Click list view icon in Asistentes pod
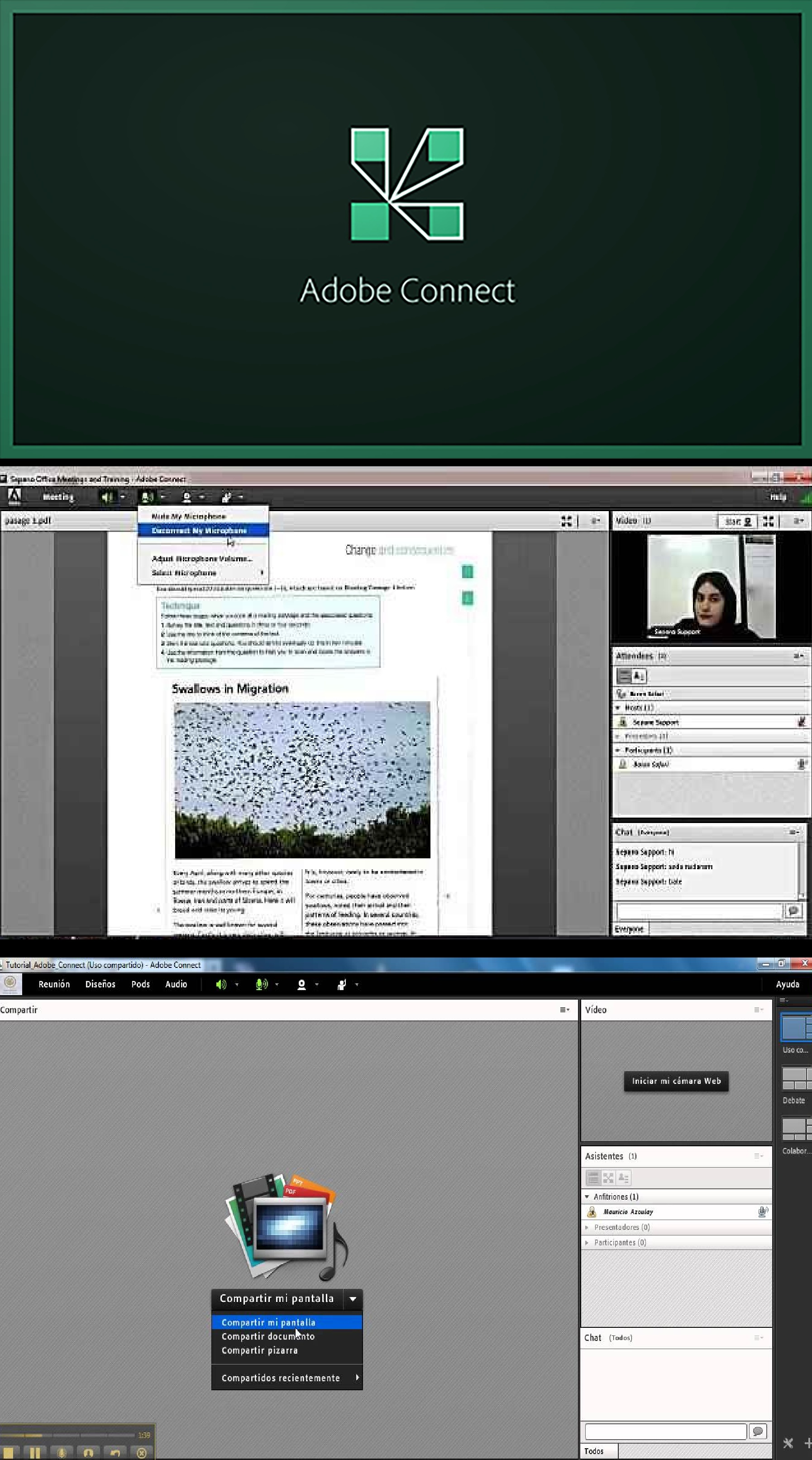Viewport: 812px width, 1460px height. 593,1178
